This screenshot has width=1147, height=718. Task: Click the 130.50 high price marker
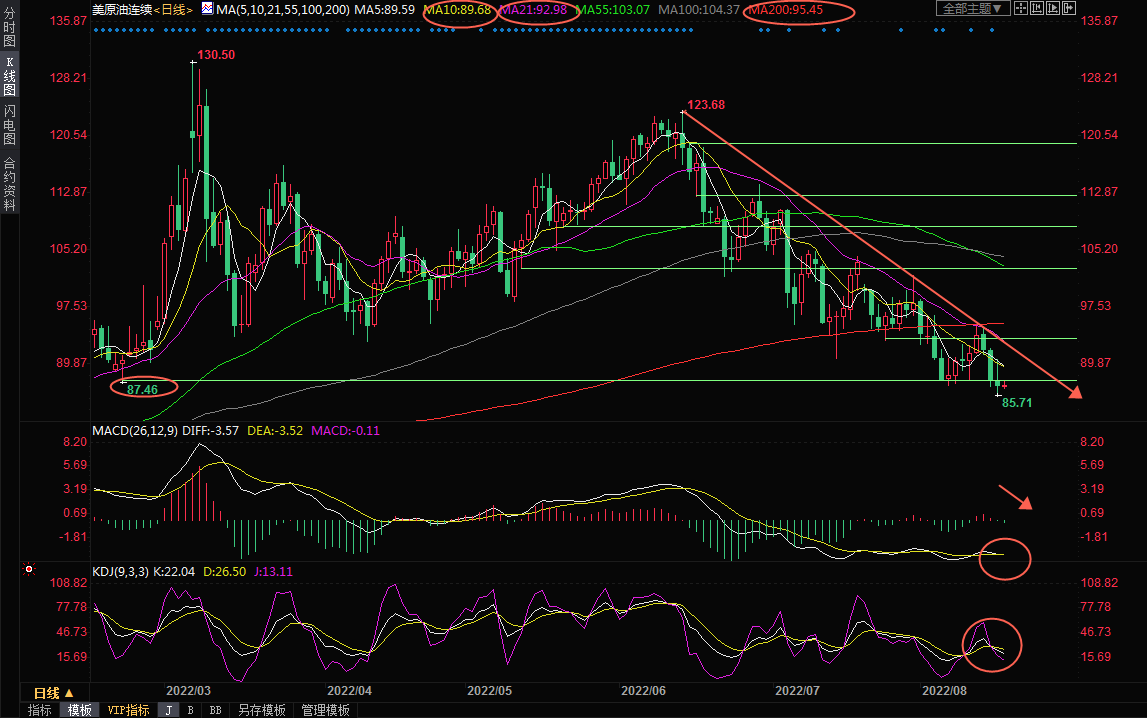tap(216, 56)
